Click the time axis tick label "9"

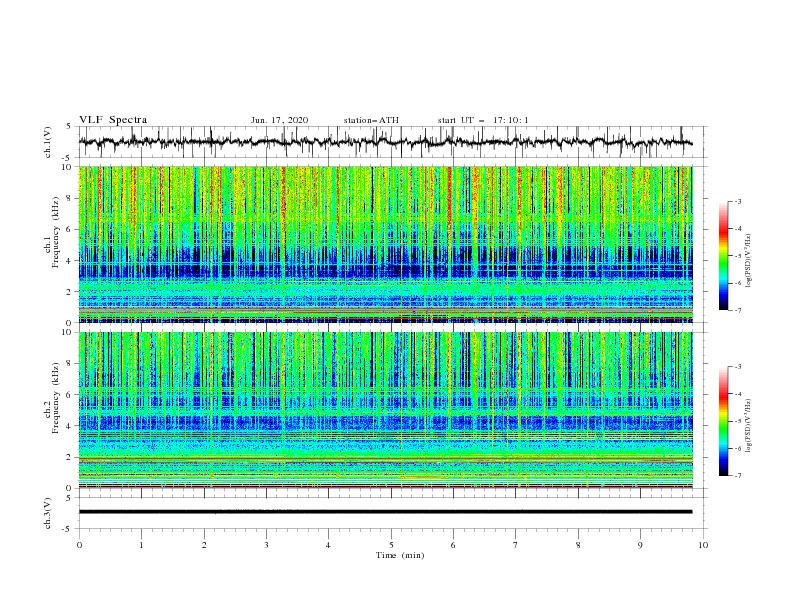640,545
